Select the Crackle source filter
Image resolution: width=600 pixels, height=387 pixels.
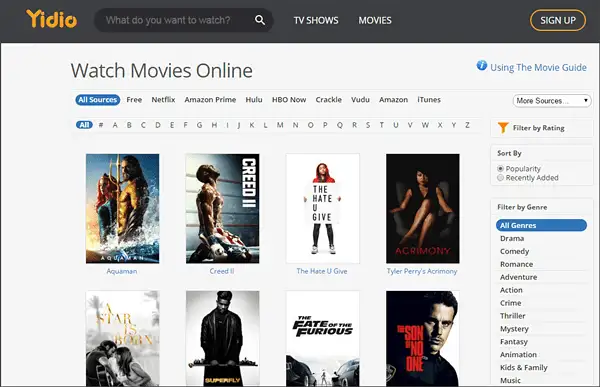click(x=328, y=100)
